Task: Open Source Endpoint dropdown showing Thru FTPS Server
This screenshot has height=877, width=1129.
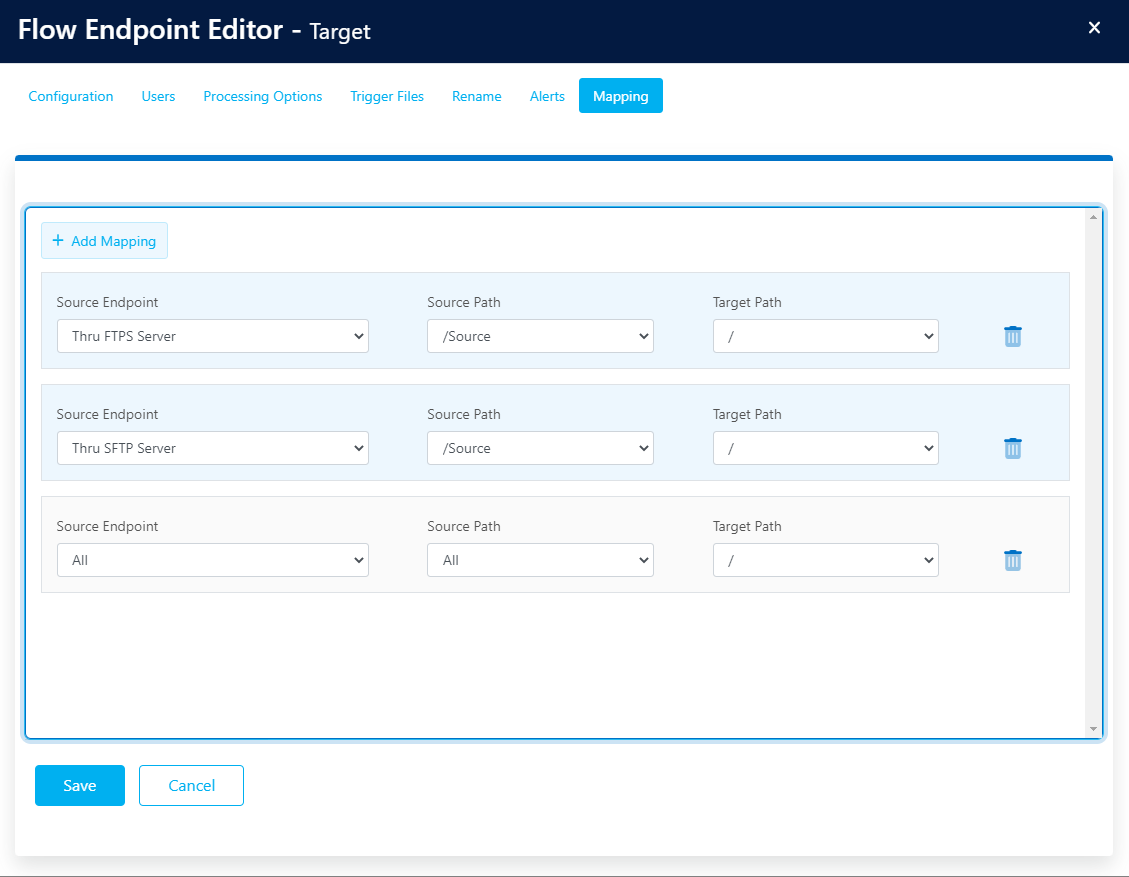Action: click(212, 336)
